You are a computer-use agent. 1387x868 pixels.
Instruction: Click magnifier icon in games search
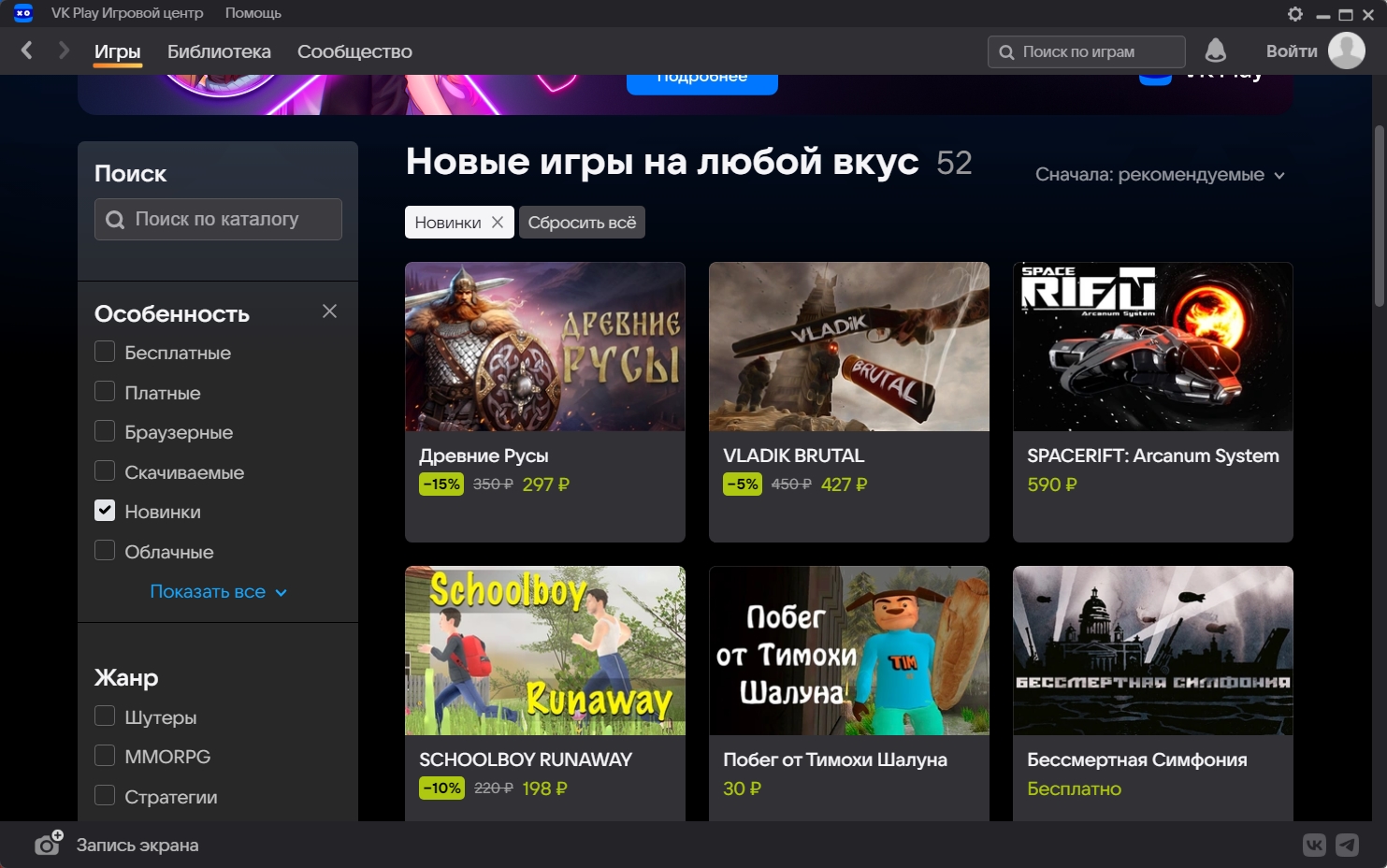(1006, 52)
